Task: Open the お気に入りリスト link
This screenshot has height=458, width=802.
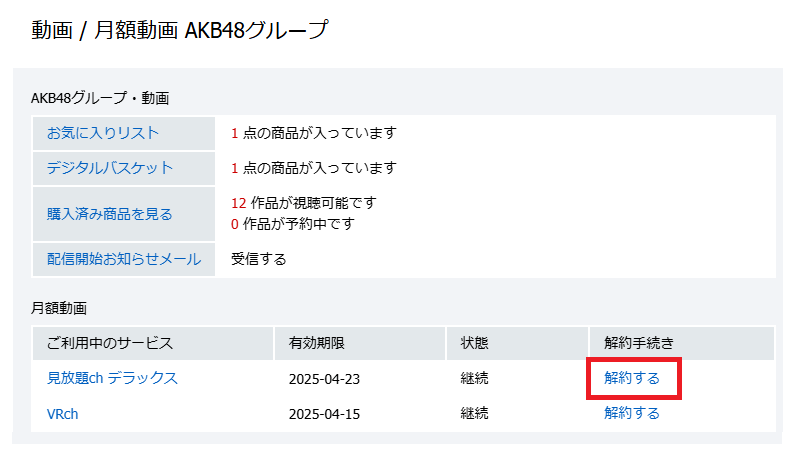Action: pyautogui.click(x=102, y=133)
